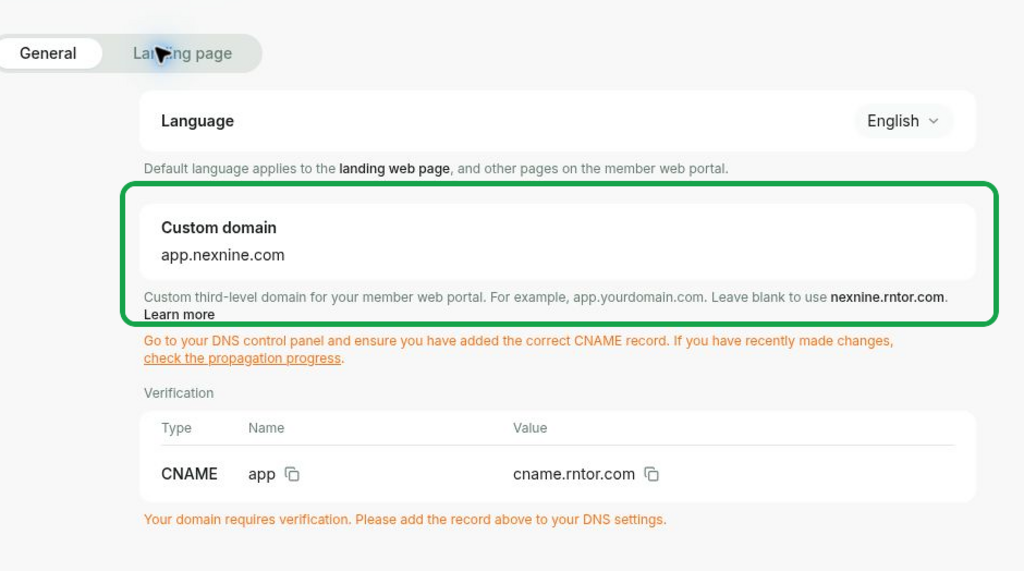The height and width of the screenshot is (571, 1024).
Task: Open check the propagation progress link
Action: [x=242, y=359]
